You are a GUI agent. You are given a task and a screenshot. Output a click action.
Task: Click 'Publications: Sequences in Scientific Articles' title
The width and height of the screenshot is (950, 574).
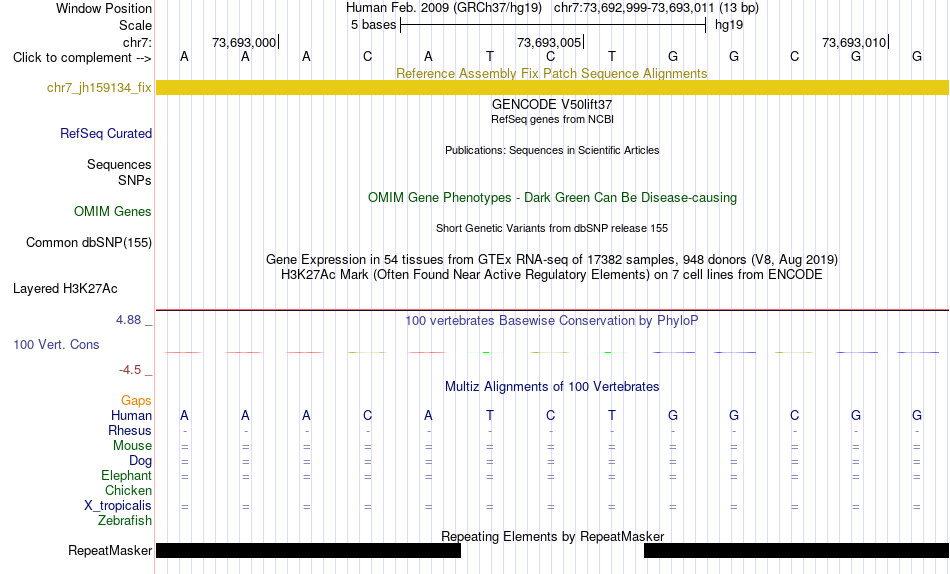552,150
